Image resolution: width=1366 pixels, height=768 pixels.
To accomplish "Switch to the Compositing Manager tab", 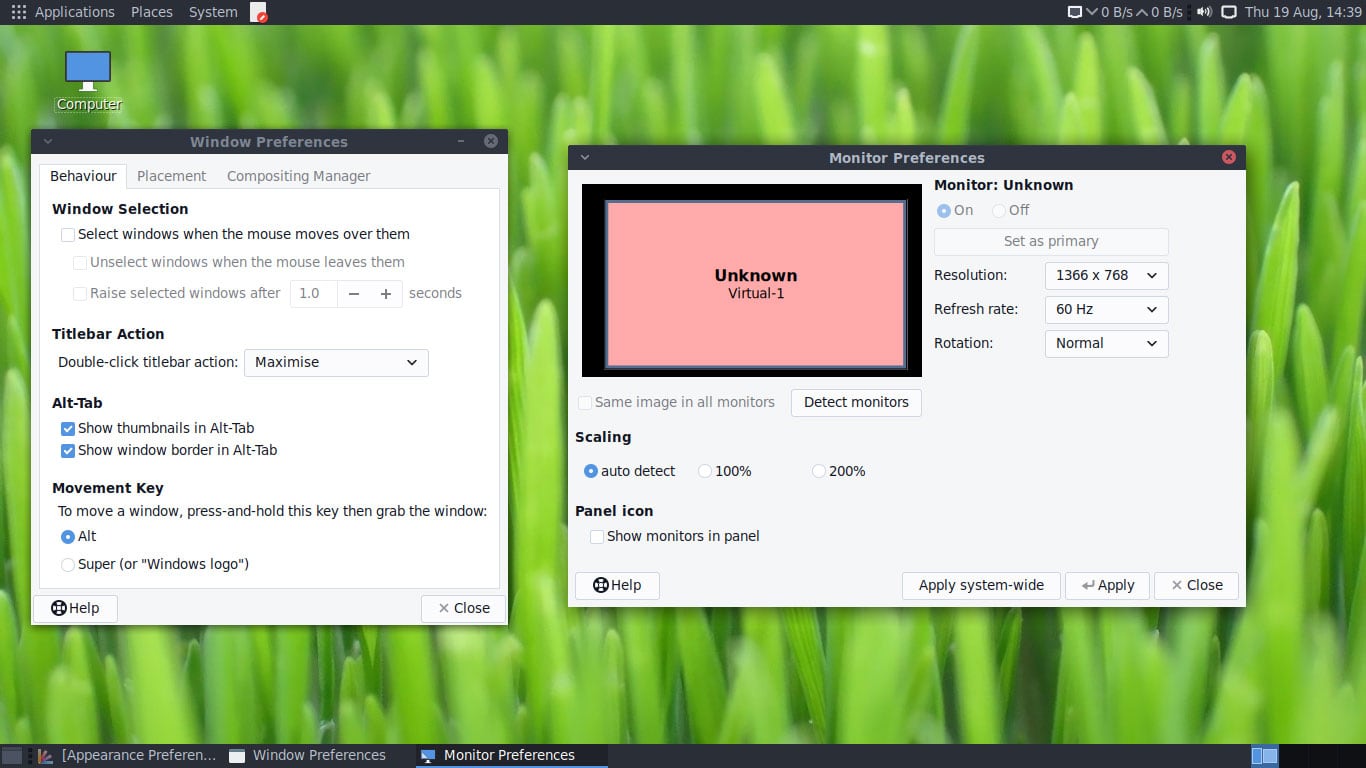I will [298, 176].
